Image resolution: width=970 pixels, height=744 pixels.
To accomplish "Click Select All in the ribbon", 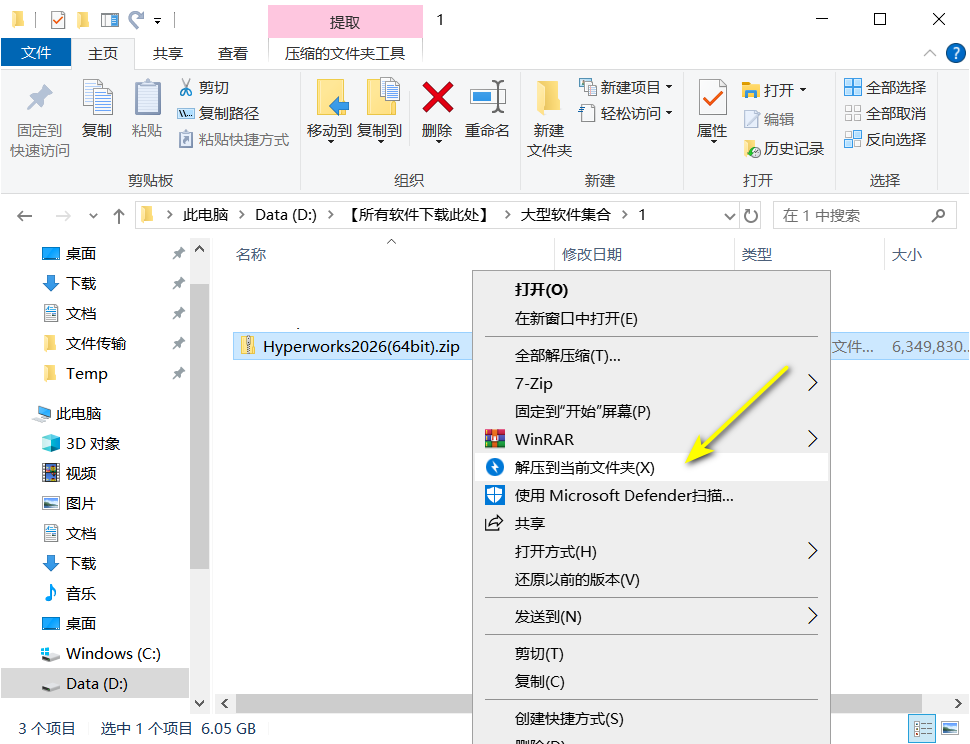I will (x=885, y=88).
